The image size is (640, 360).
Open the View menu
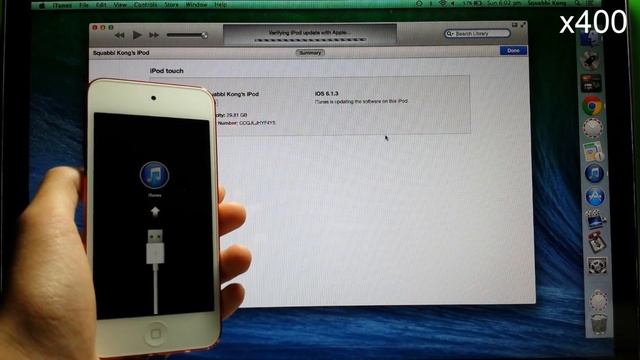point(120,5)
